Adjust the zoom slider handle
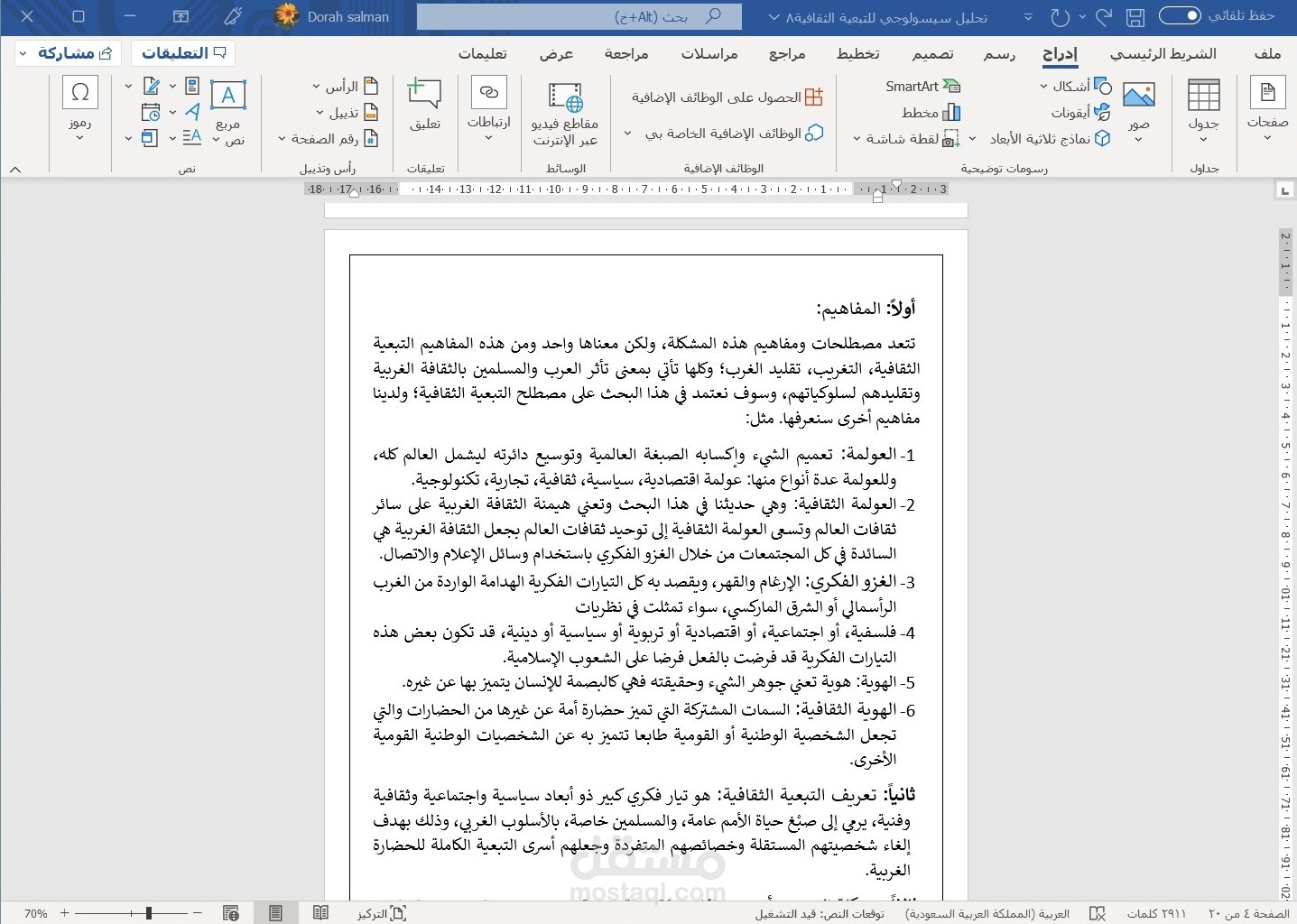The image size is (1297, 924). pos(148,913)
